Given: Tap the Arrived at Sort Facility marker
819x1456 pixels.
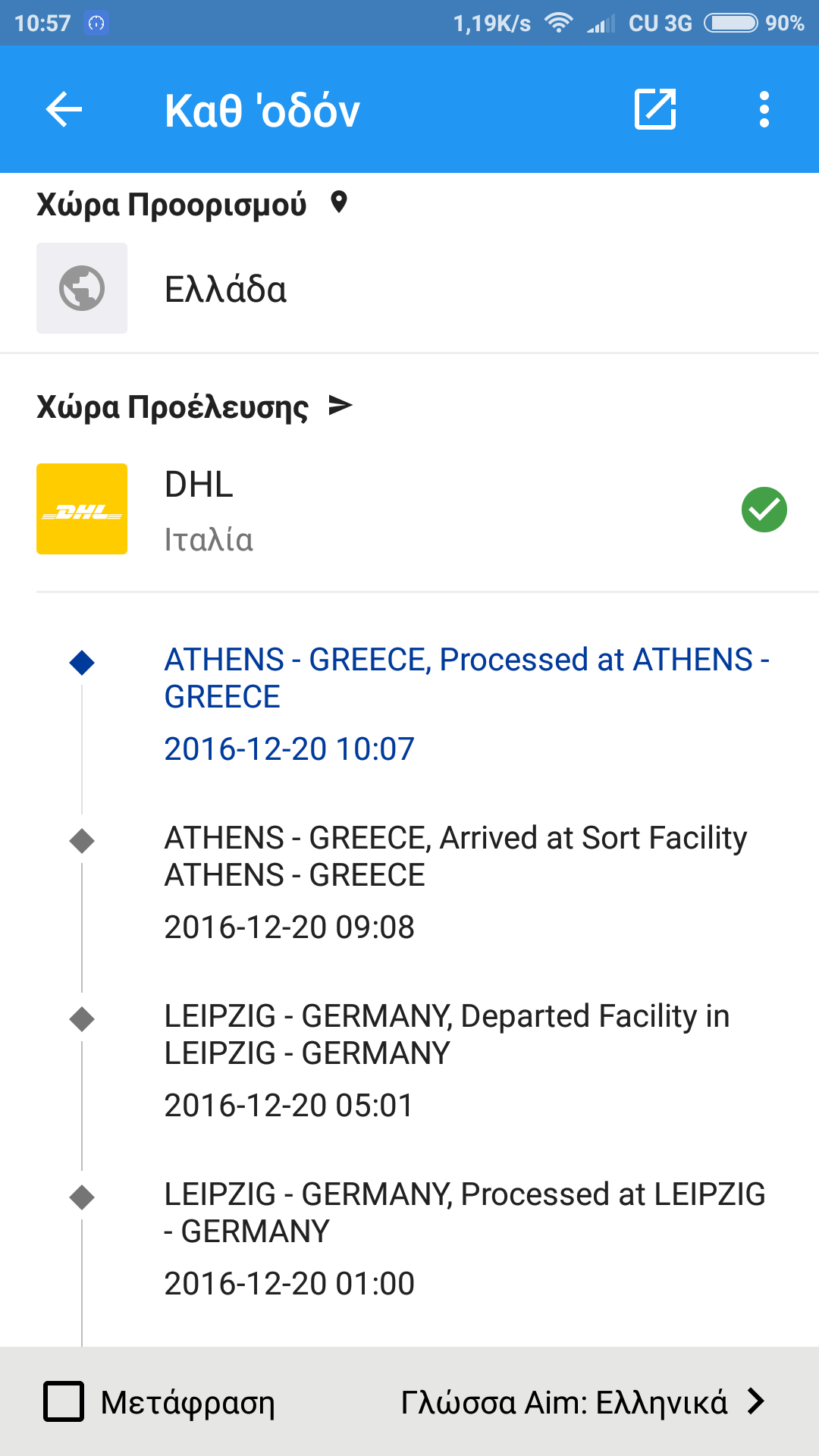Looking at the screenshot, I should (82, 840).
